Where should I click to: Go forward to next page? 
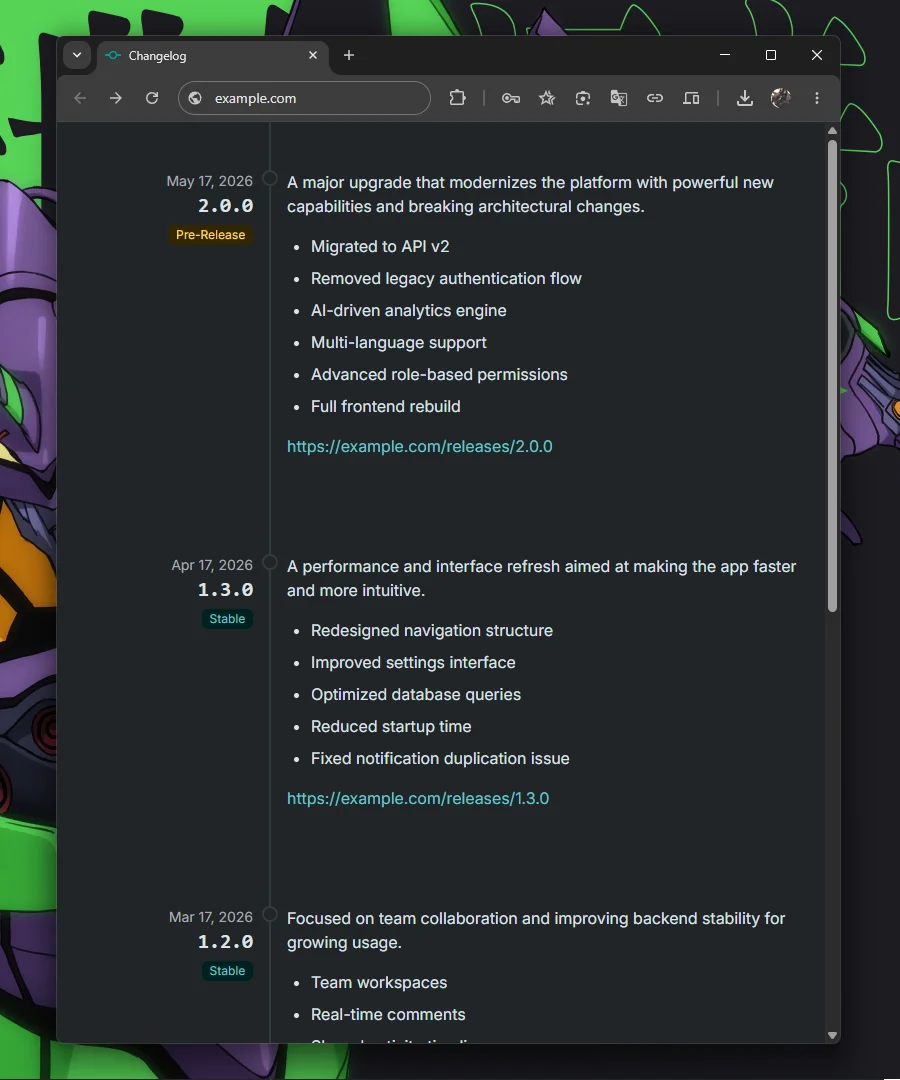pyautogui.click(x=116, y=98)
